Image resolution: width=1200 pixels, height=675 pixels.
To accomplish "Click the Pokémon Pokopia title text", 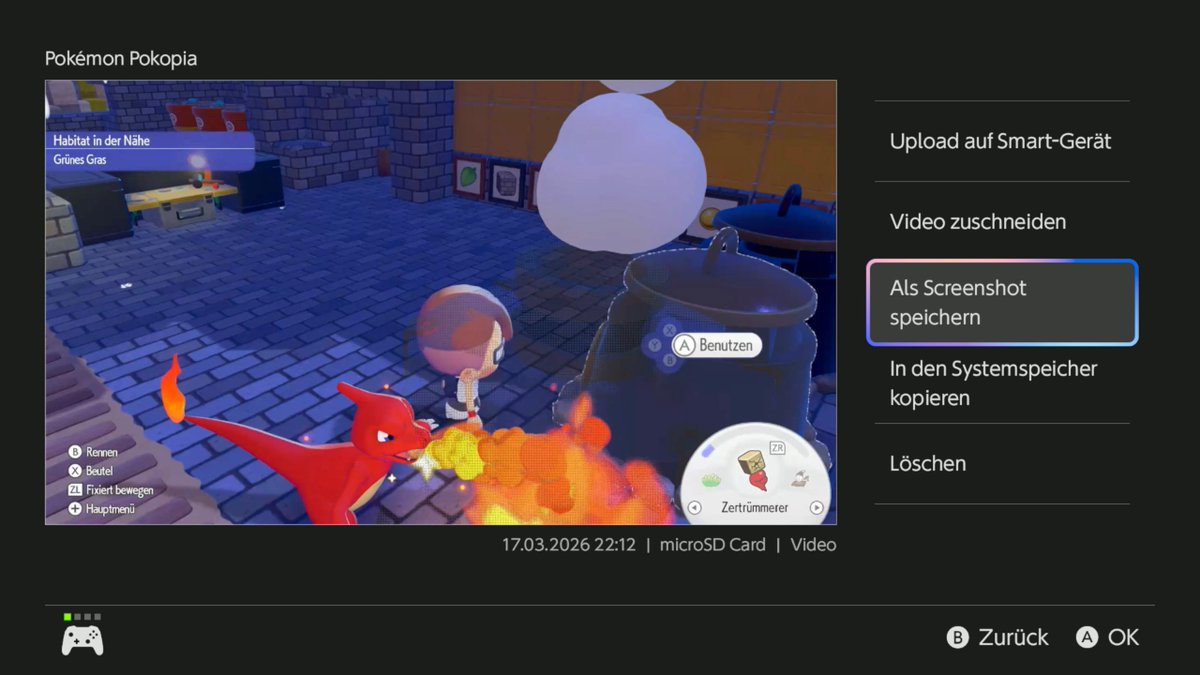I will point(121,59).
